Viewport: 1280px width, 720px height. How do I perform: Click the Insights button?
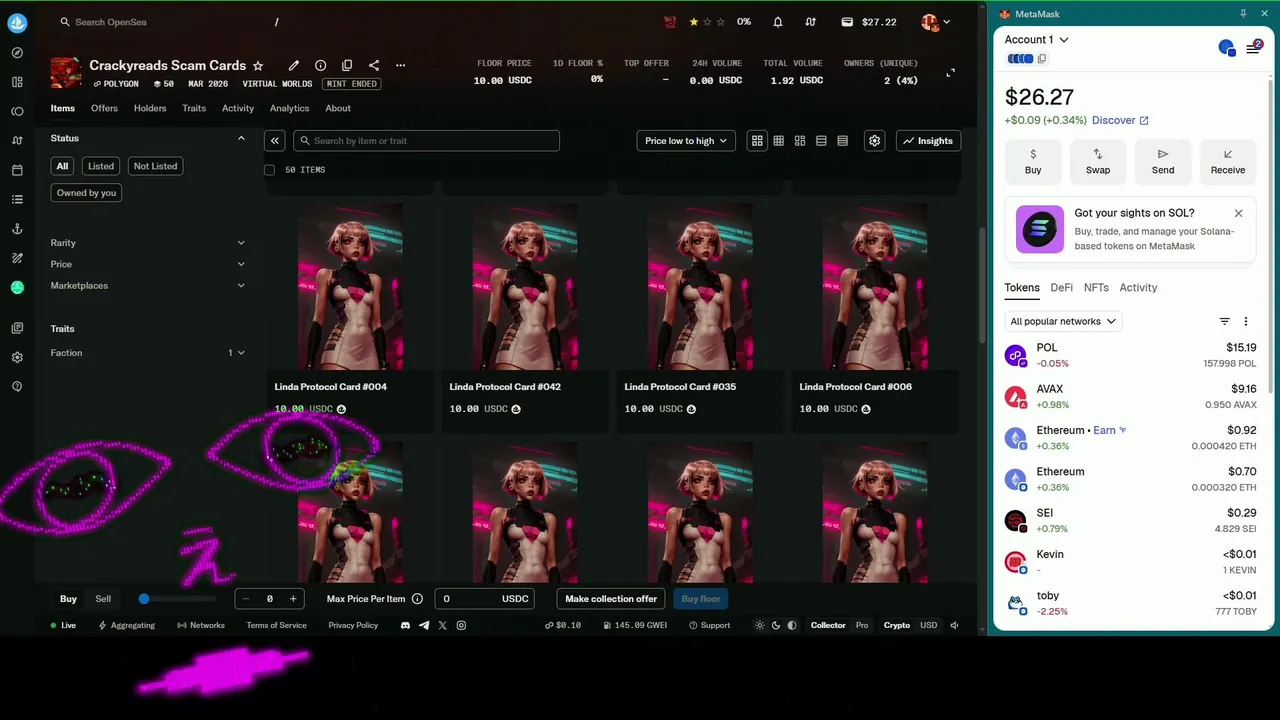tap(928, 141)
